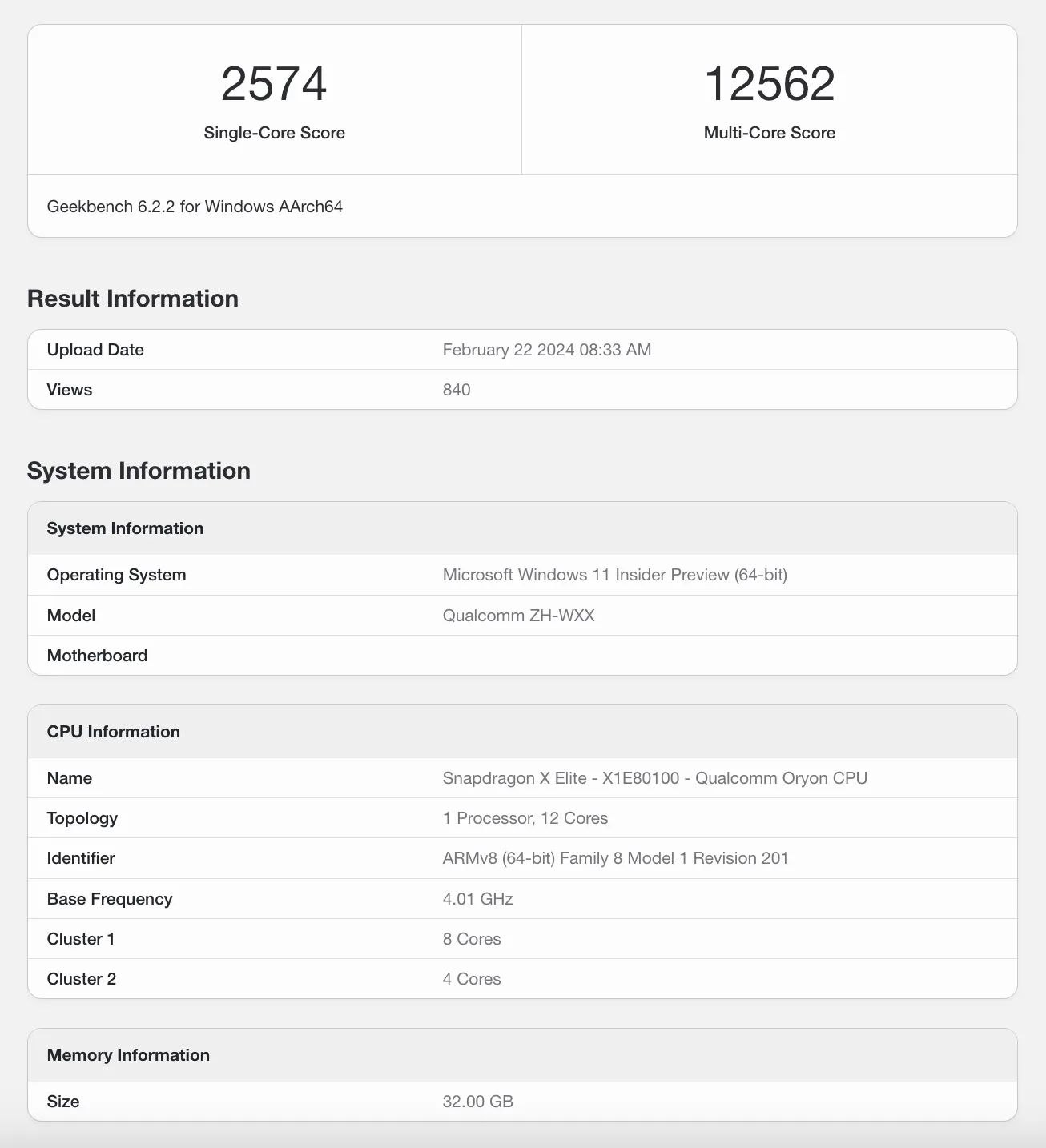Click the Cluster 2 row label
Screen dimensions: 1046x1148
[x=82, y=979]
